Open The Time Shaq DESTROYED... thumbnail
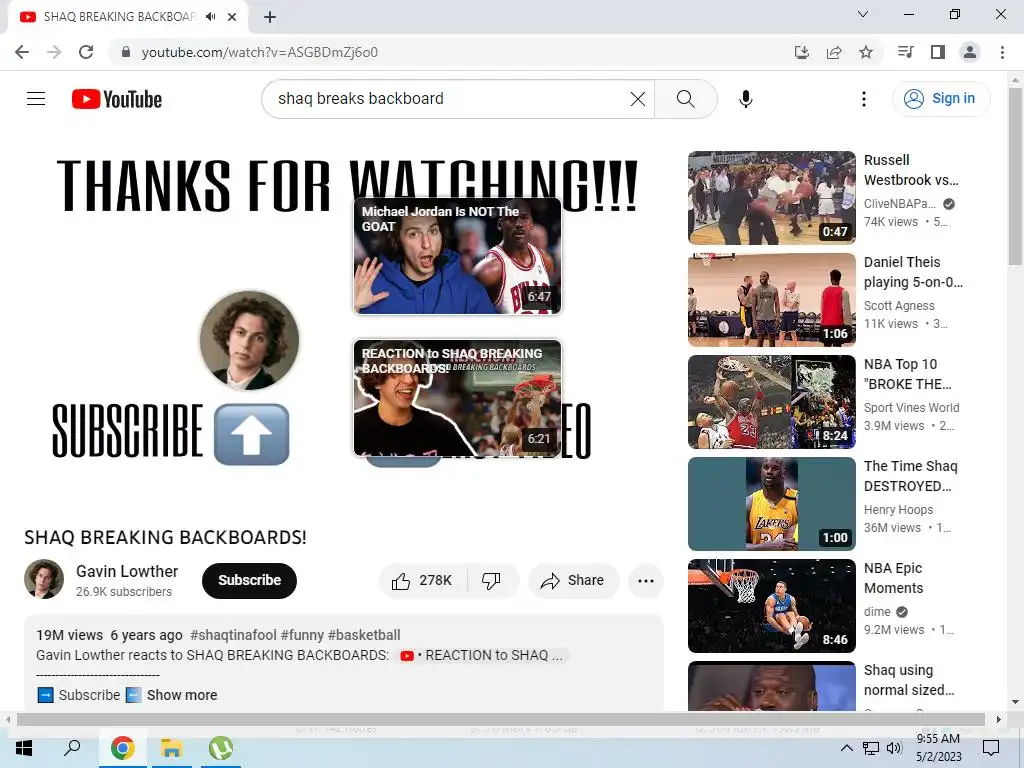Image resolution: width=1024 pixels, height=768 pixels. 771,504
